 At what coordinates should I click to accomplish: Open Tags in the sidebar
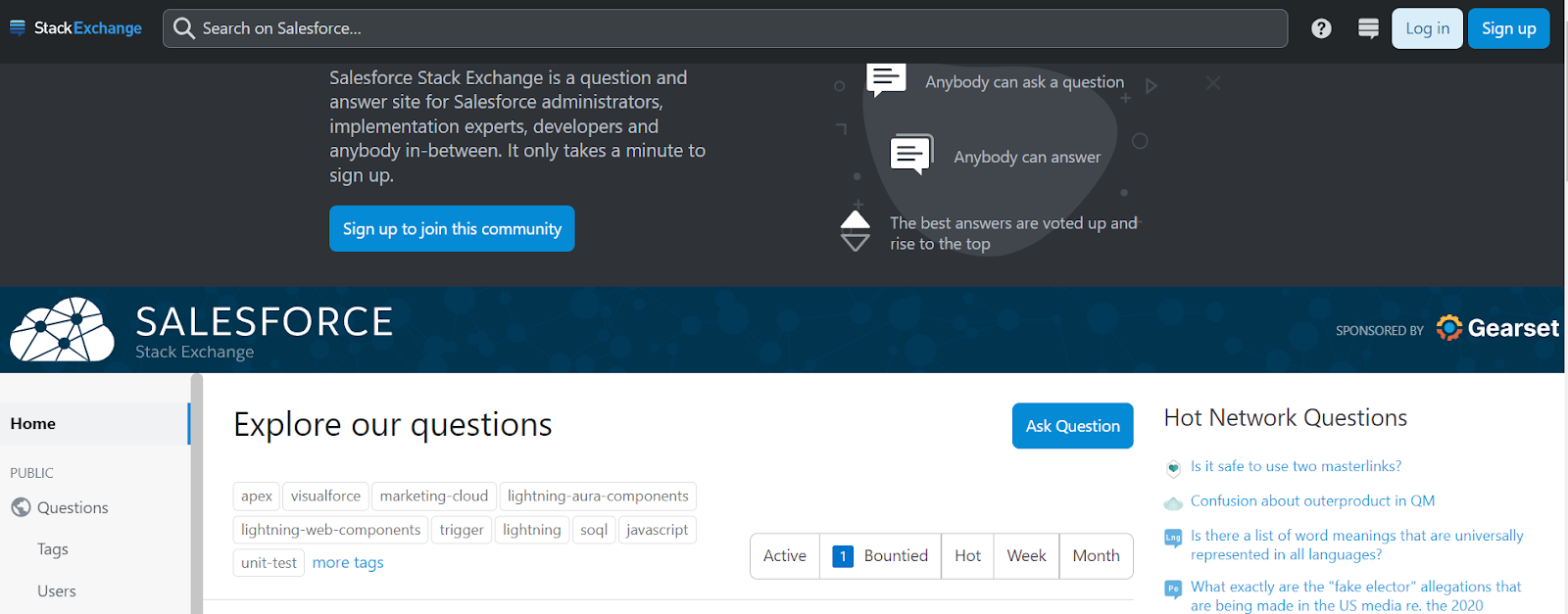coord(53,549)
